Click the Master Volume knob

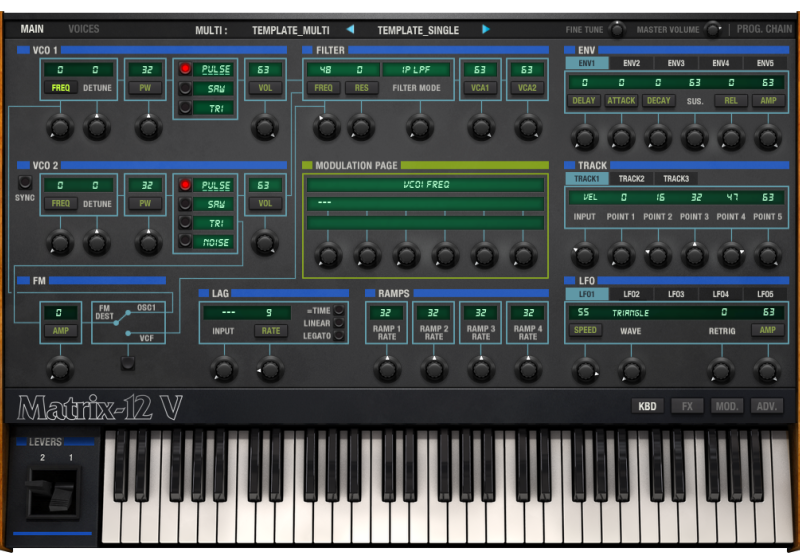[712, 29]
